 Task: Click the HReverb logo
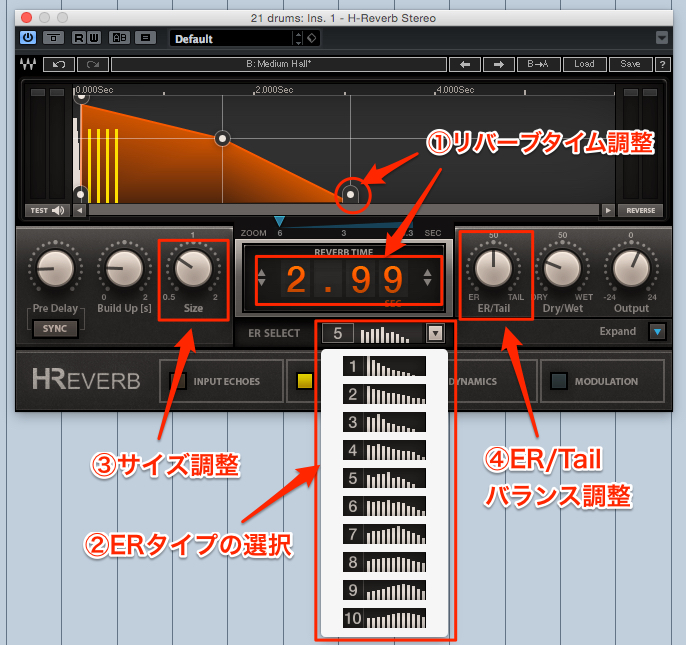coord(86,379)
